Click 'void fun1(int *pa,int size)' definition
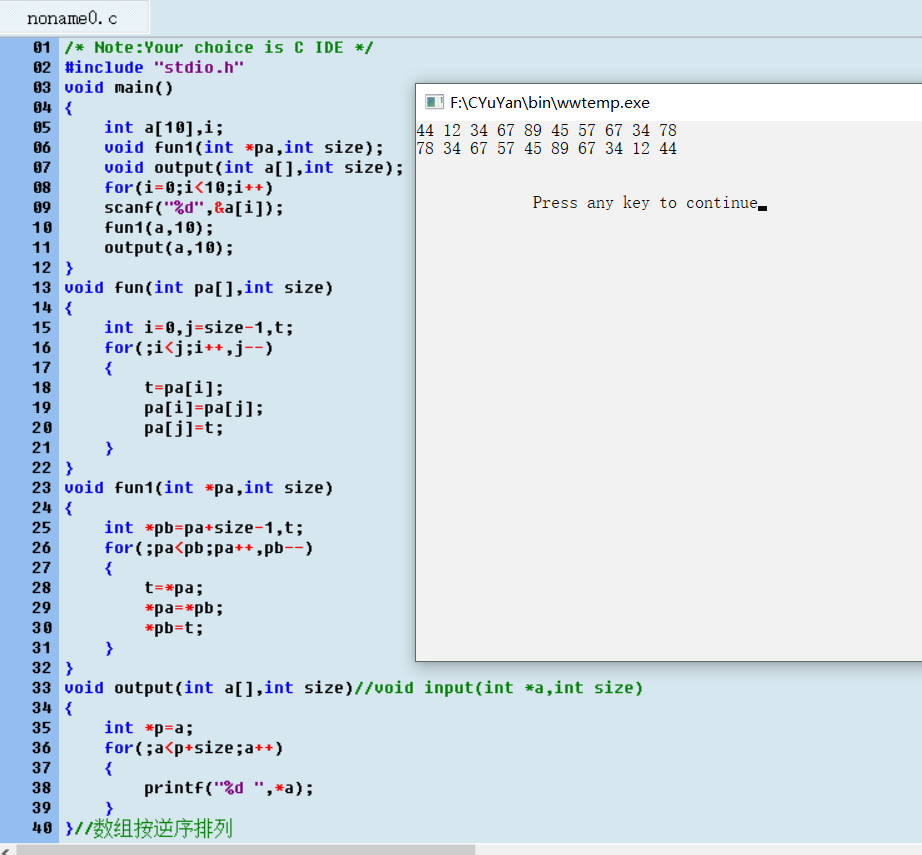The height and width of the screenshot is (855, 922). (199, 487)
